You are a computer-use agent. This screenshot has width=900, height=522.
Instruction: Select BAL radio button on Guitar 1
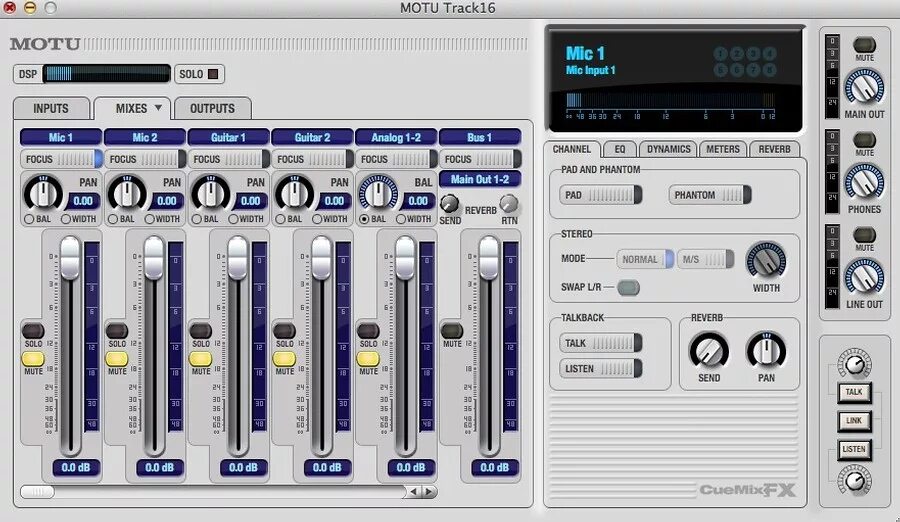coord(196,219)
